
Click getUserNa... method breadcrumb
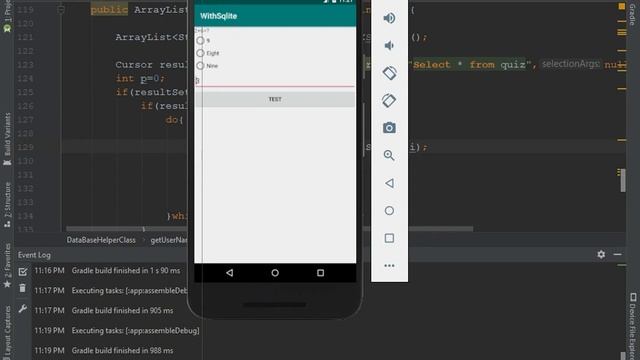click(169, 240)
